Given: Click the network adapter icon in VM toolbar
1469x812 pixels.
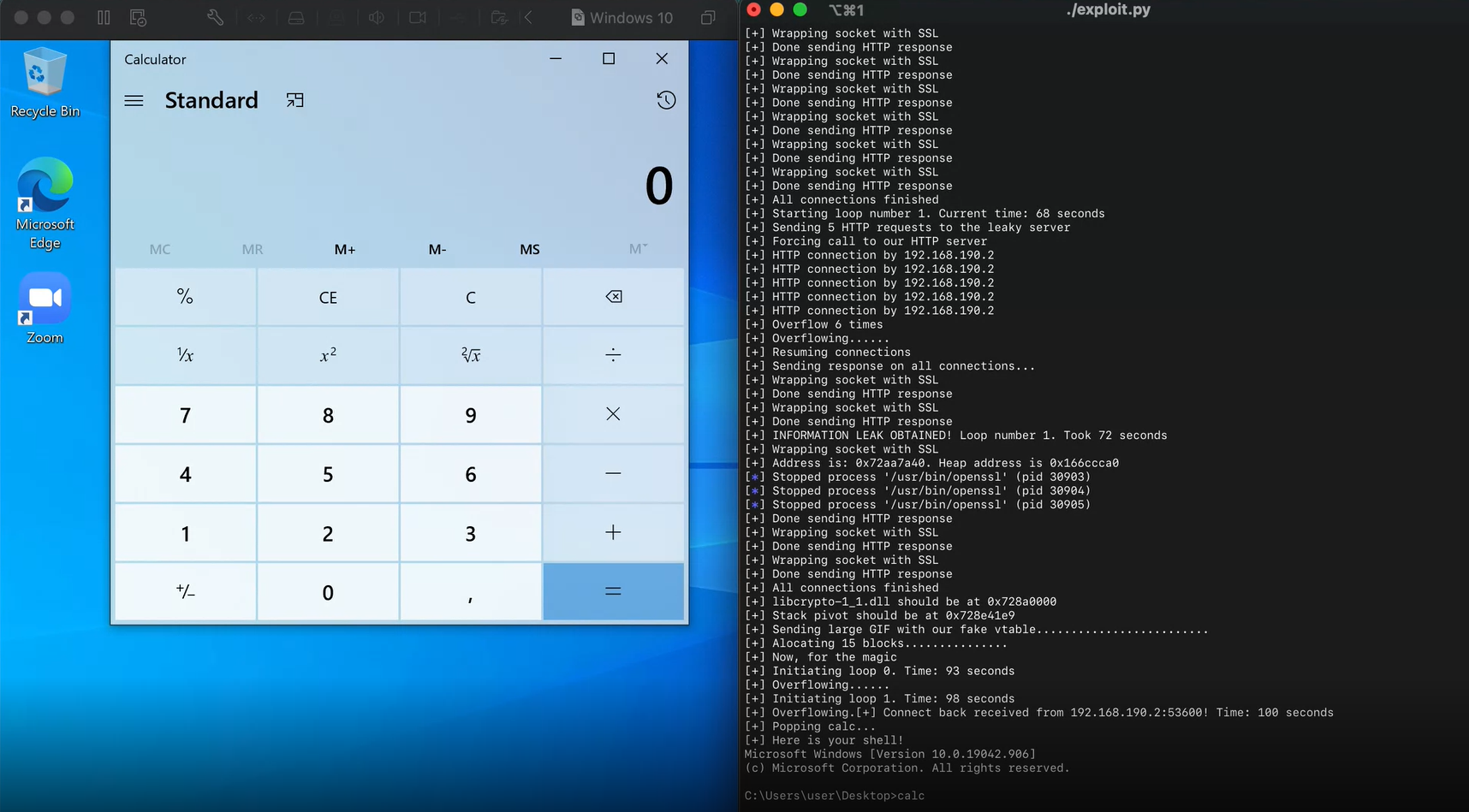Looking at the screenshot, I should 256,17.
